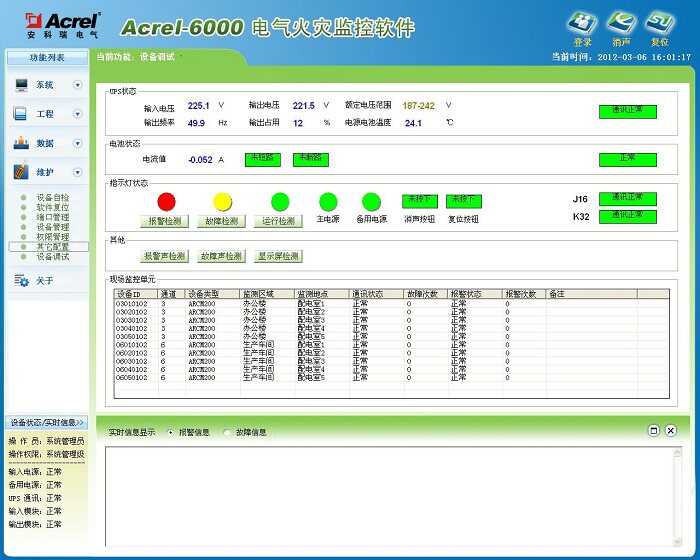Screen dimensions: 700x560
Task: Click the 工程 project icon
Action: 21,113
